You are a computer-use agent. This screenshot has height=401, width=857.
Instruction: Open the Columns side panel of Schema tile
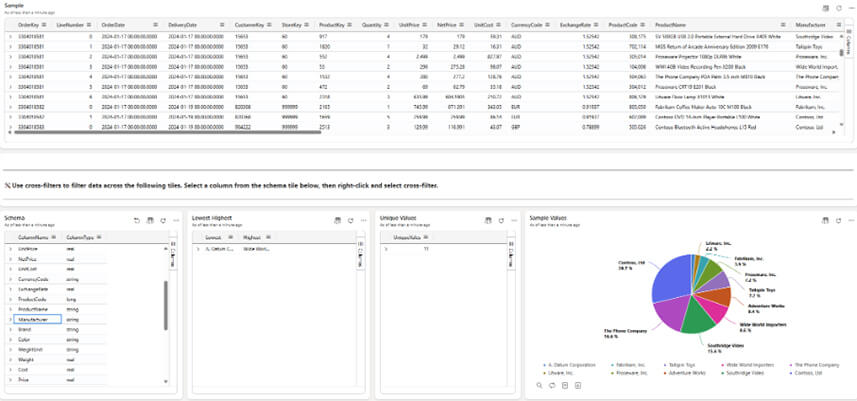click(x=173, y=254)
